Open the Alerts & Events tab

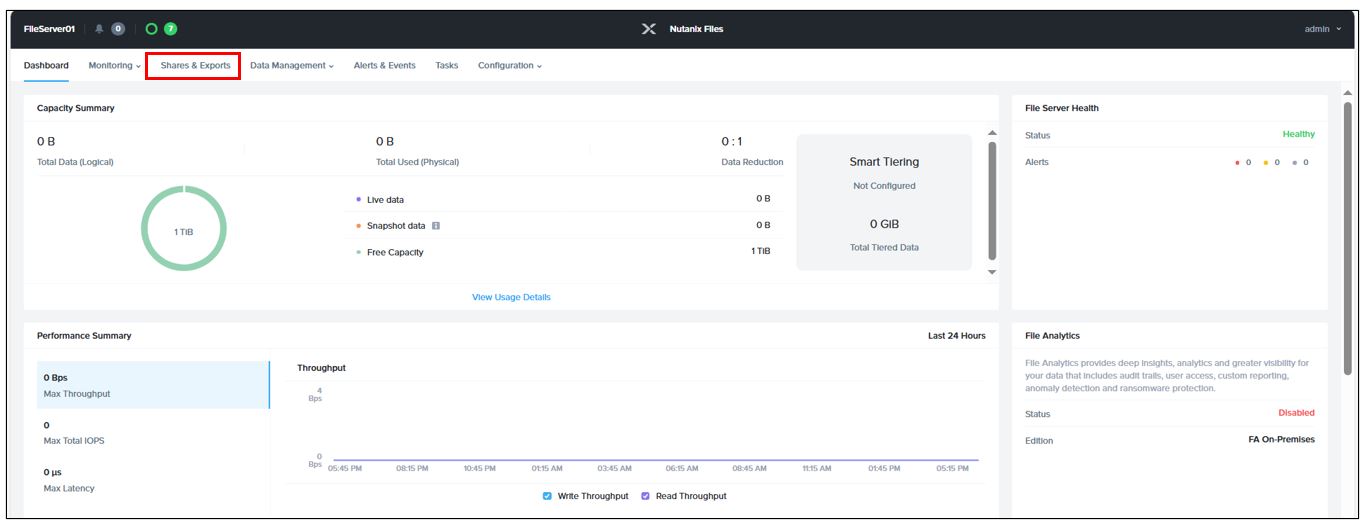pyautogui.click(x=385, y=66)
